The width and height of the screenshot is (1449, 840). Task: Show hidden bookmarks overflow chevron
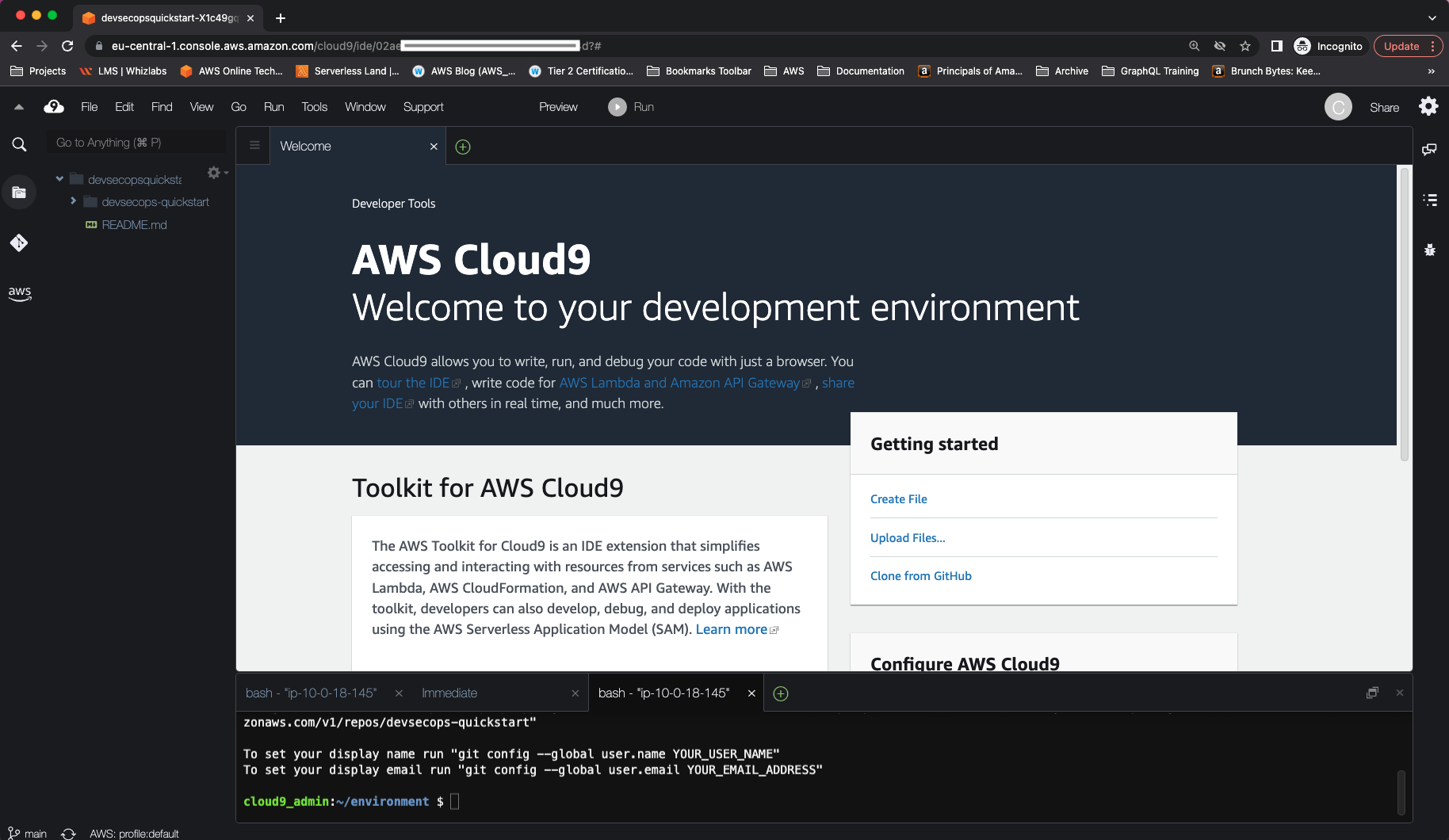1431,71
